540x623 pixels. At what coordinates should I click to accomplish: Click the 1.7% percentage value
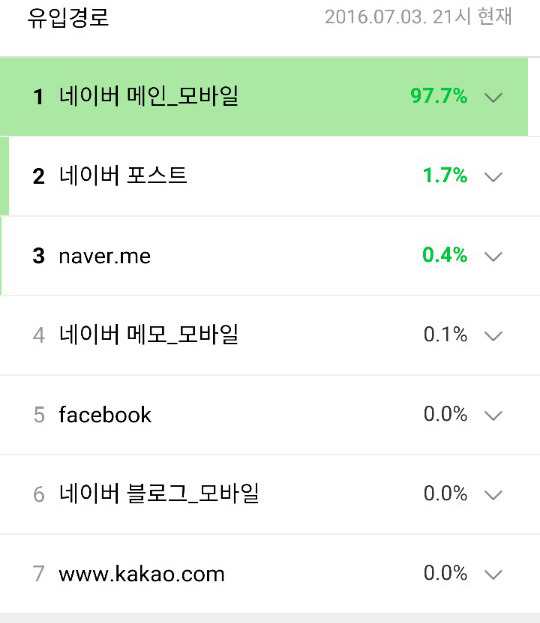(445, 176)
